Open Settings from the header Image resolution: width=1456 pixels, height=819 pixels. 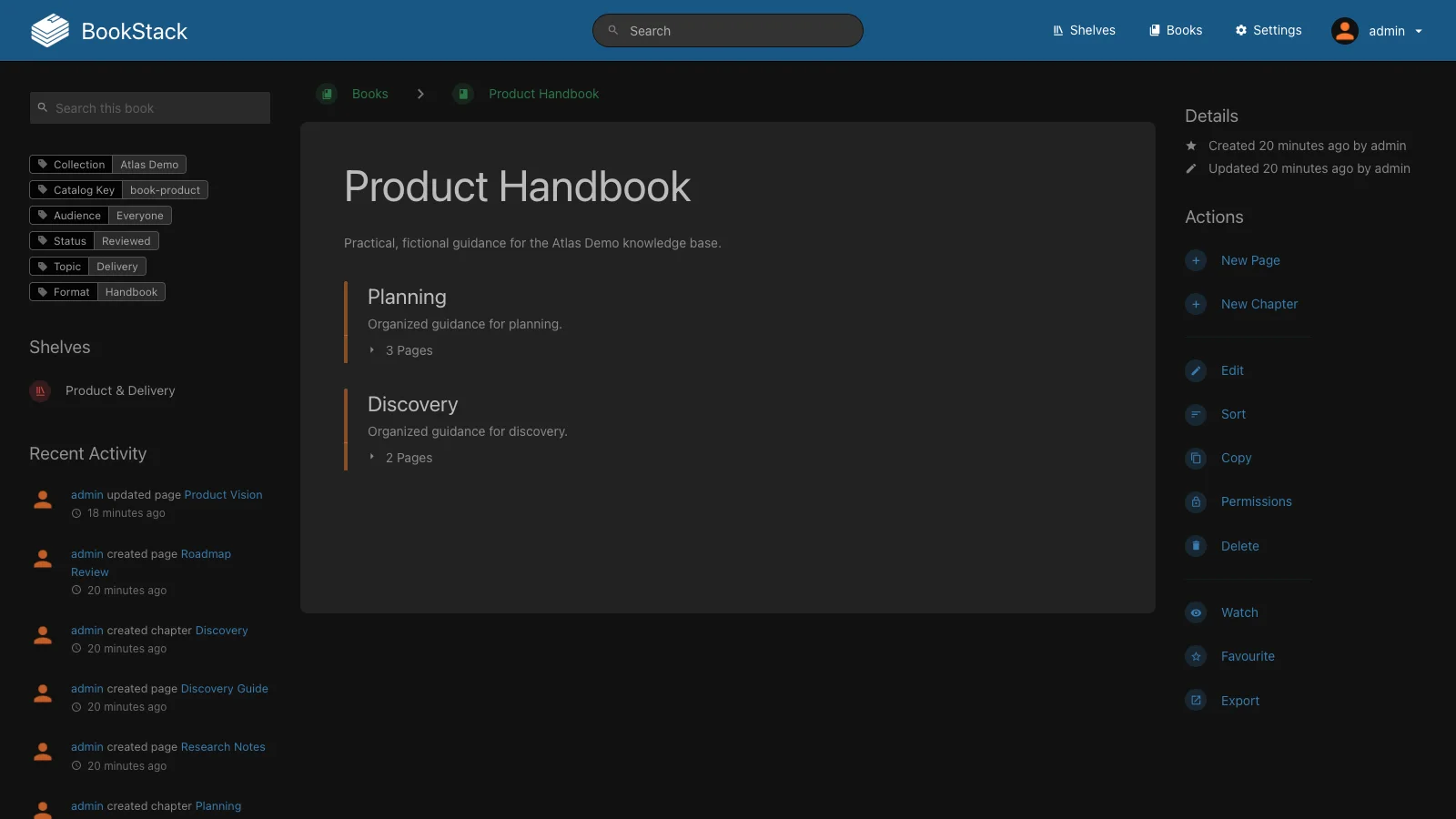pos(1269,30)
